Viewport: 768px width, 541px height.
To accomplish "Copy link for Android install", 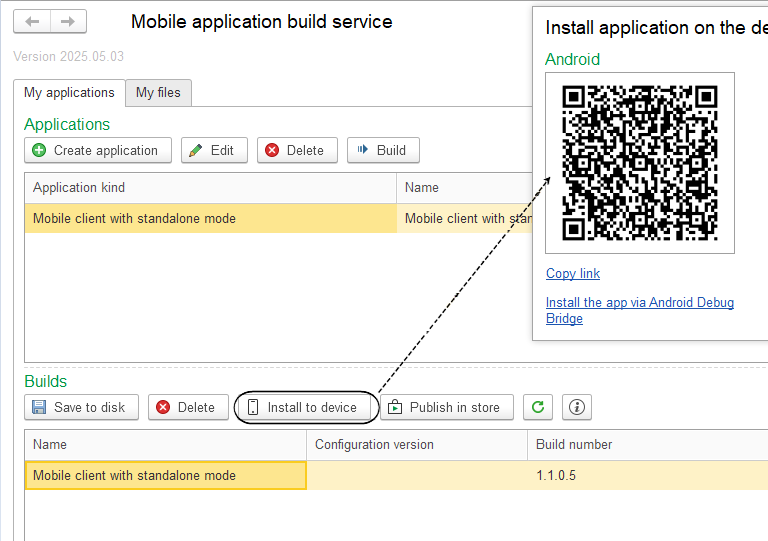I will coord(573,274).
